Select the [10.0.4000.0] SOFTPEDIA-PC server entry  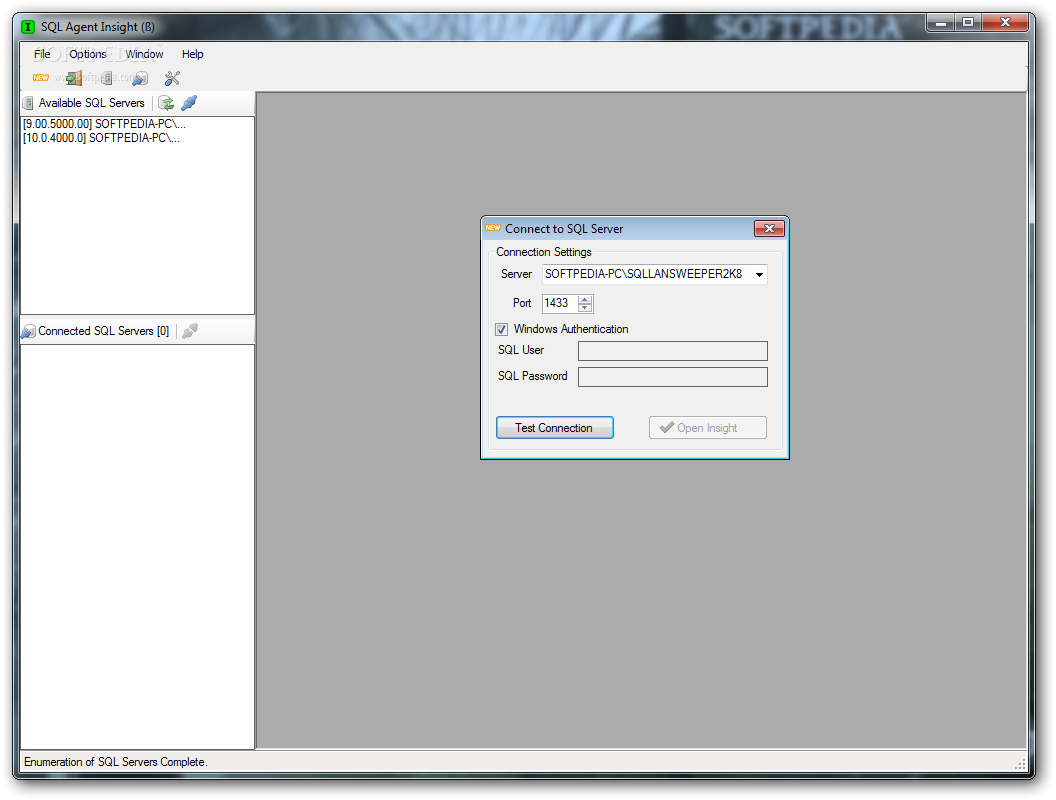click(x=101, y=138)
